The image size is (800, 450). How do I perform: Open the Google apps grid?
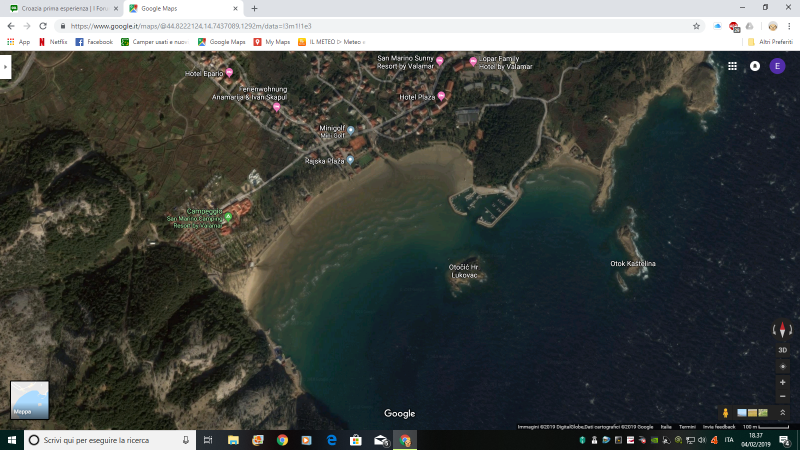point(733,66)
